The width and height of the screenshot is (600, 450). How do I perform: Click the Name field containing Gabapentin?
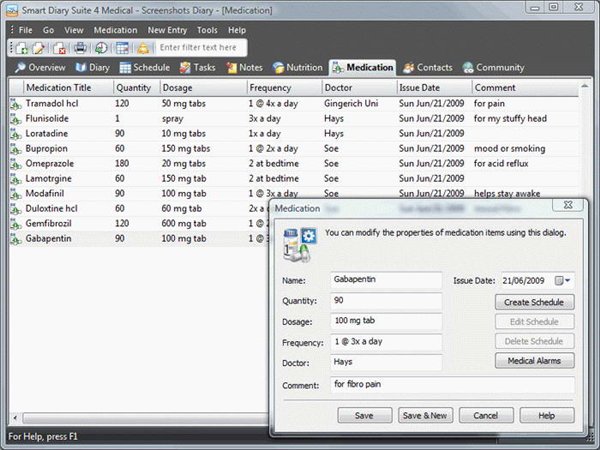386,280
